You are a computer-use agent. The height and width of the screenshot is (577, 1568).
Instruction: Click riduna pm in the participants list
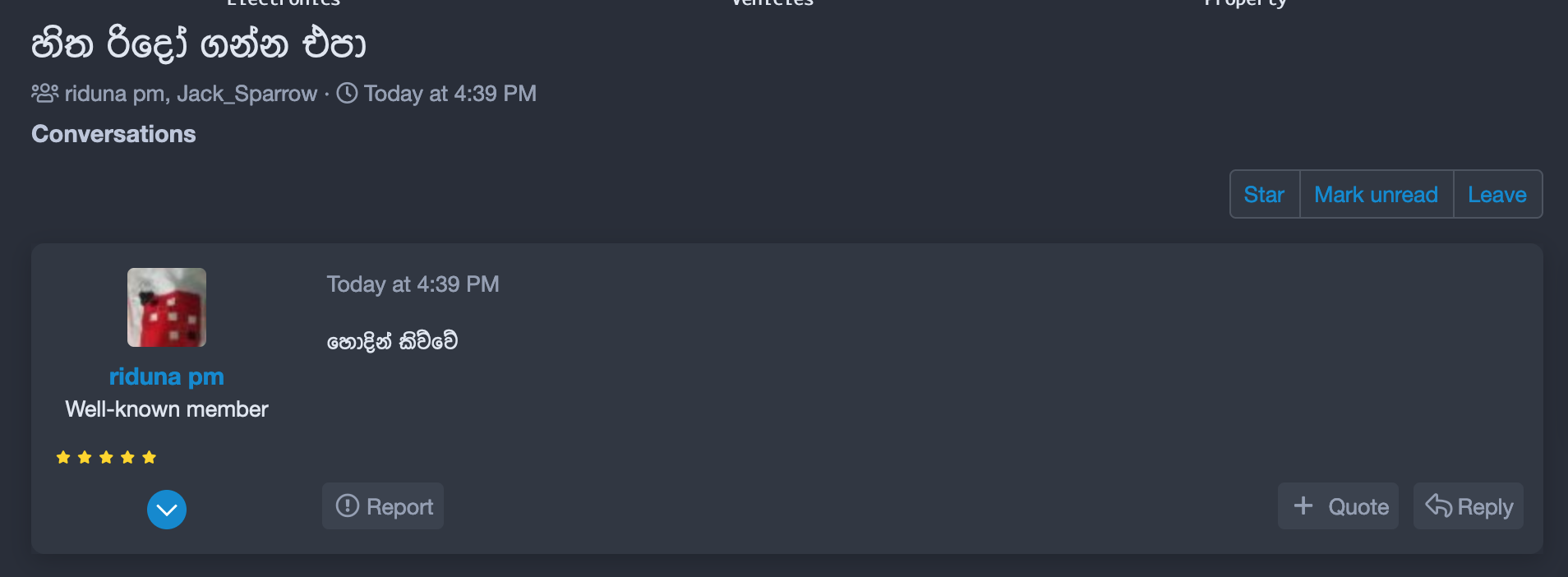point(116,94)
